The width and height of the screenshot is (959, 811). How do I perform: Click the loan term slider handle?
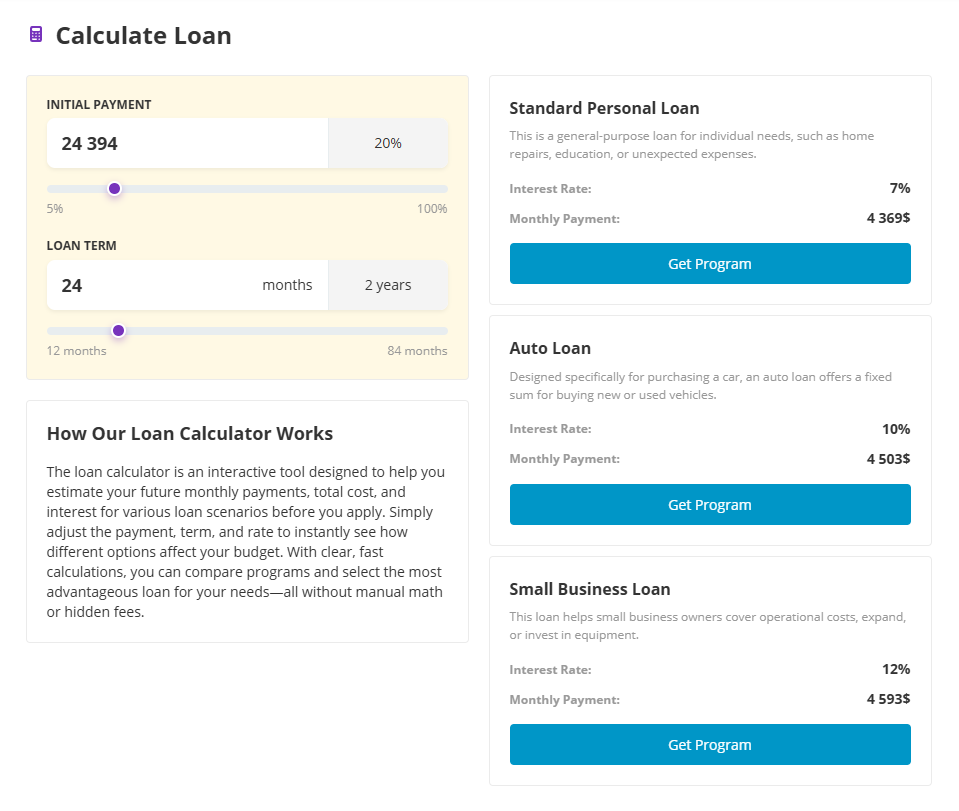click(x=118, y=331)
